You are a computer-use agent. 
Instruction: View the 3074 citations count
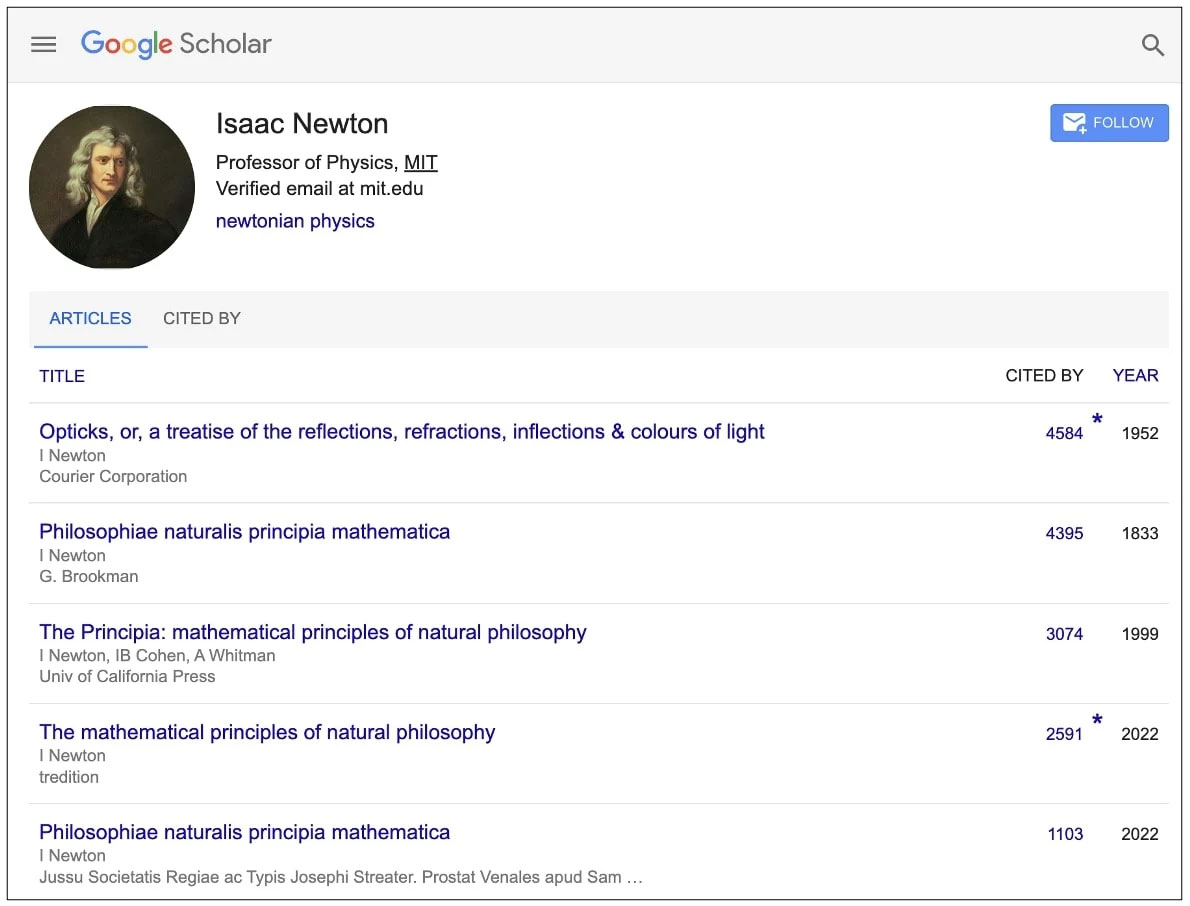point(1064,633)
